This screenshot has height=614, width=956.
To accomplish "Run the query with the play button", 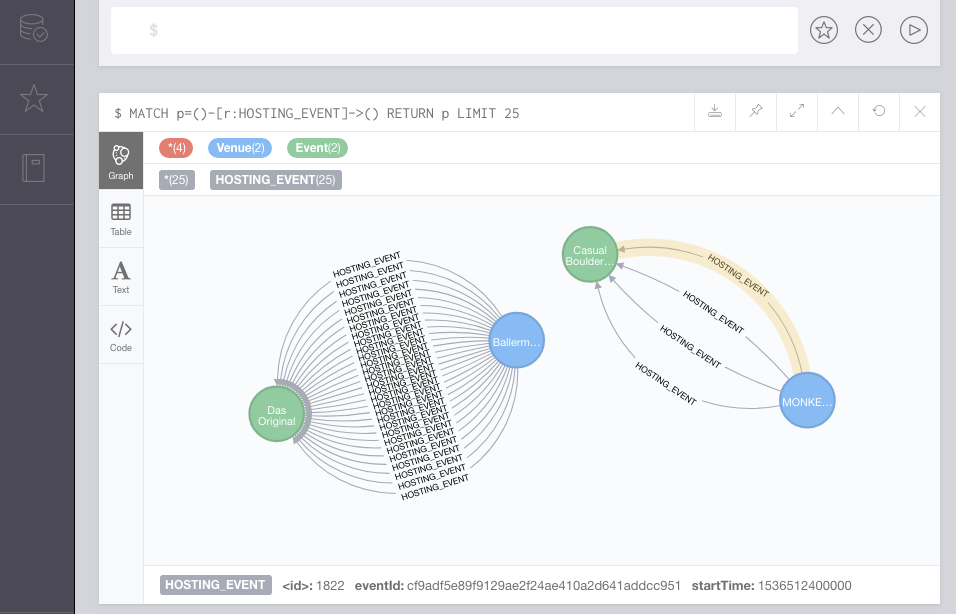I will click(913, 30).
